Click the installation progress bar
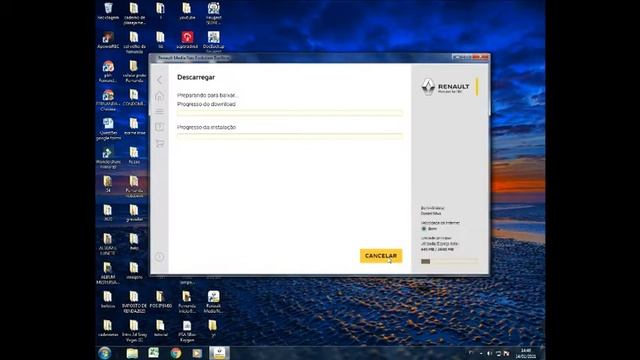This screenshot has height=360, width=640. [290, 136]
